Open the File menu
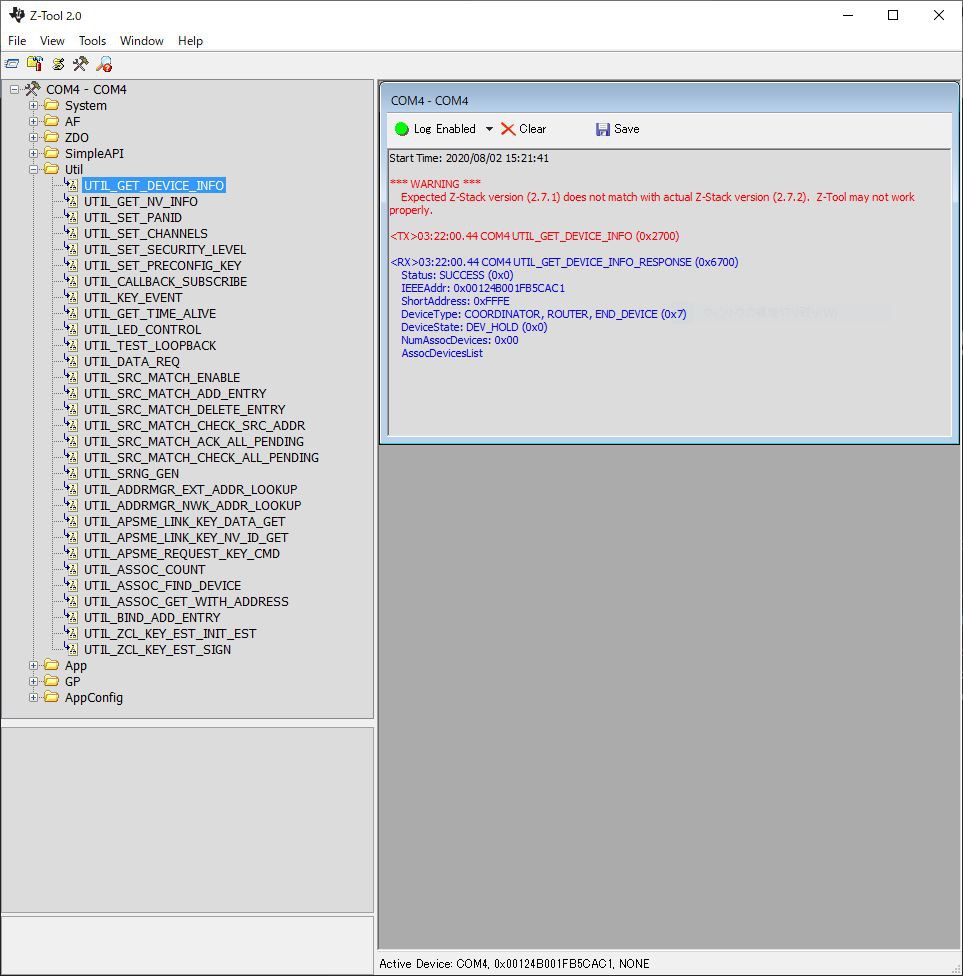The width and height of the screenshot is (963, 976). pyautogui.click(x=17, y=40)
